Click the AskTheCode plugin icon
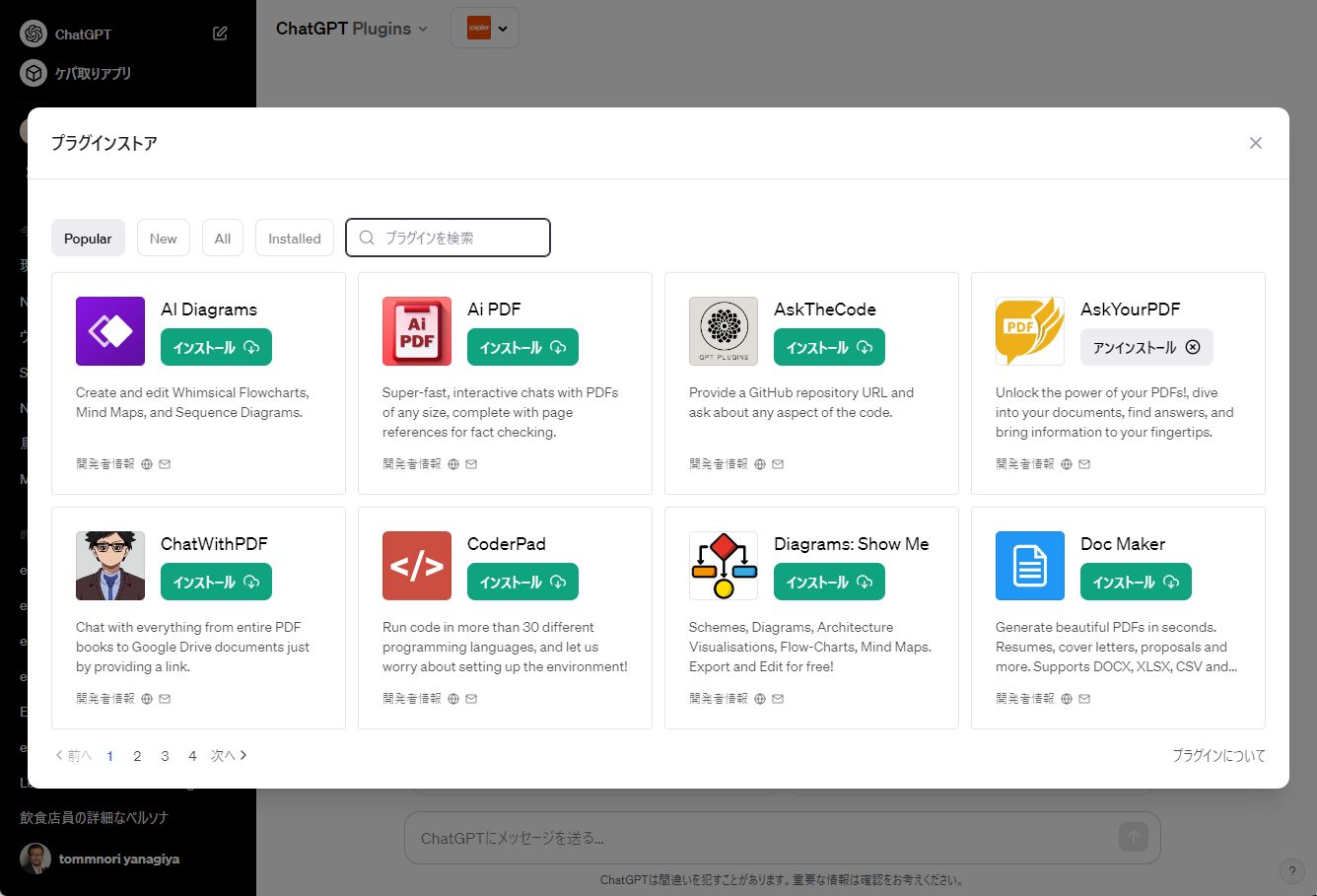The height and width of the screenshot is (896, 1317). coord(724,331)
